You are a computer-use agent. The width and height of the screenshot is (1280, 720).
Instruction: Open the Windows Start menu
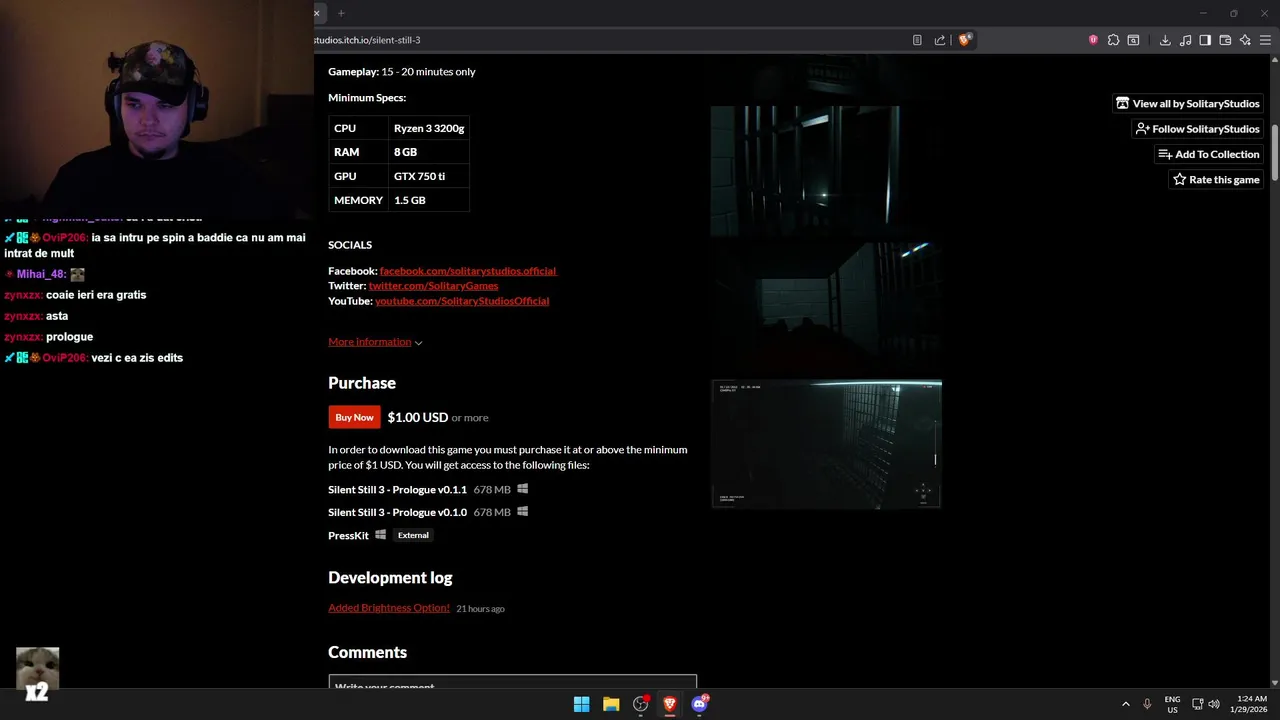(581, 704)
